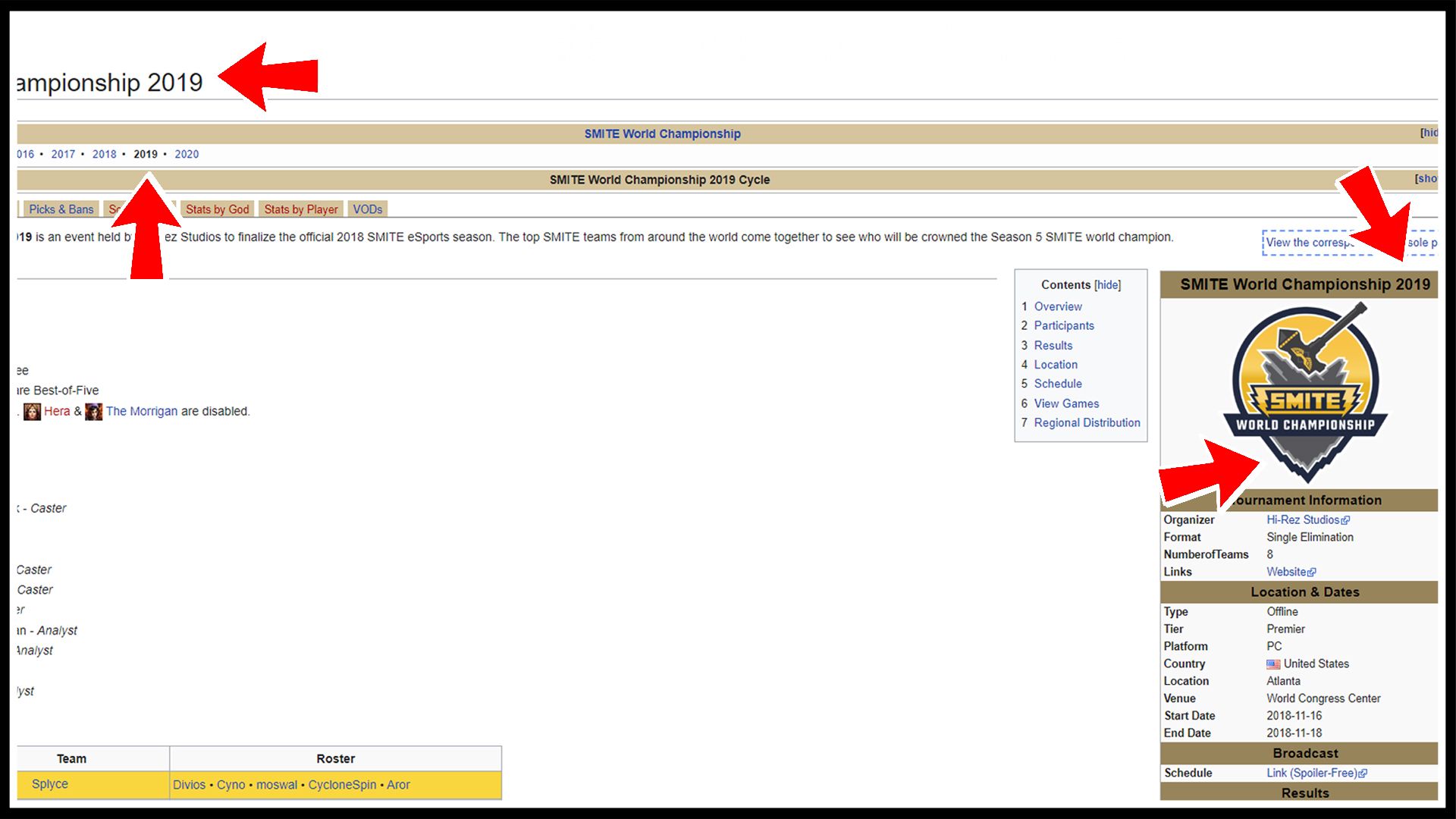
Task: Open the Splyce team link
Action: pyautogui.click(x=50, y=784)
